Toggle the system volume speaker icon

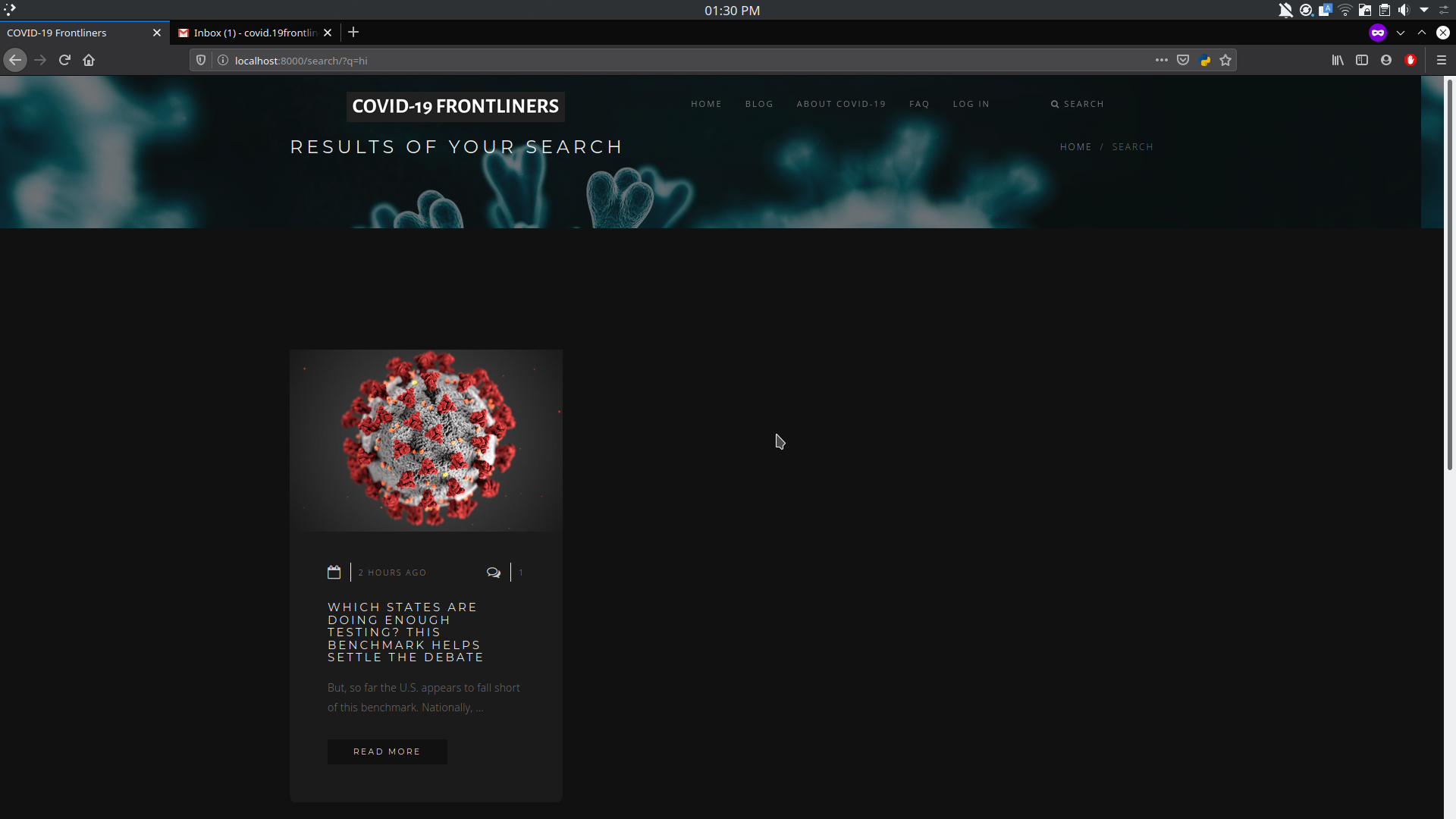1404,10
